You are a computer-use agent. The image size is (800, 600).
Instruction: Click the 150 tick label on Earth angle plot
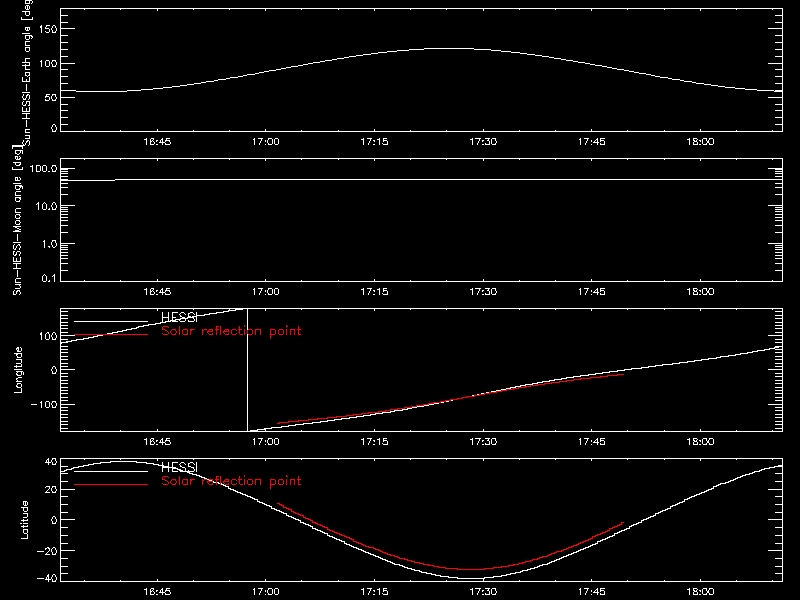tap(47, 29)
